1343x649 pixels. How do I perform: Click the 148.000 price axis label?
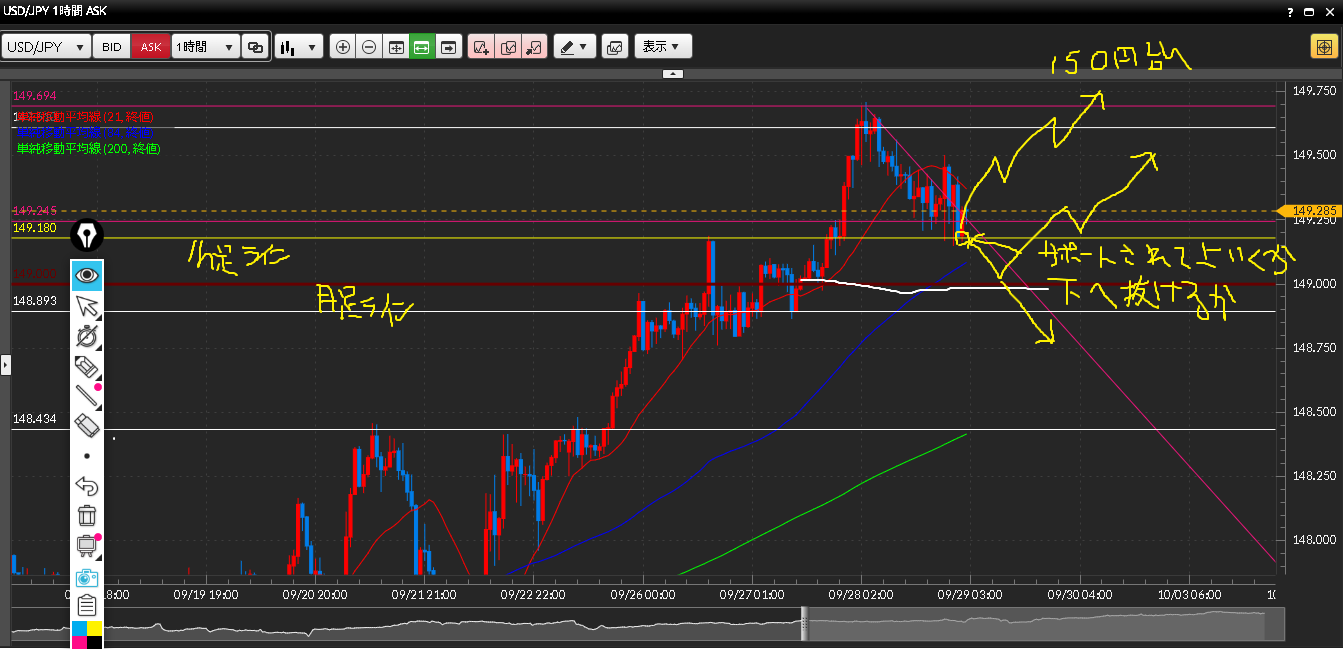(1314, 539)
